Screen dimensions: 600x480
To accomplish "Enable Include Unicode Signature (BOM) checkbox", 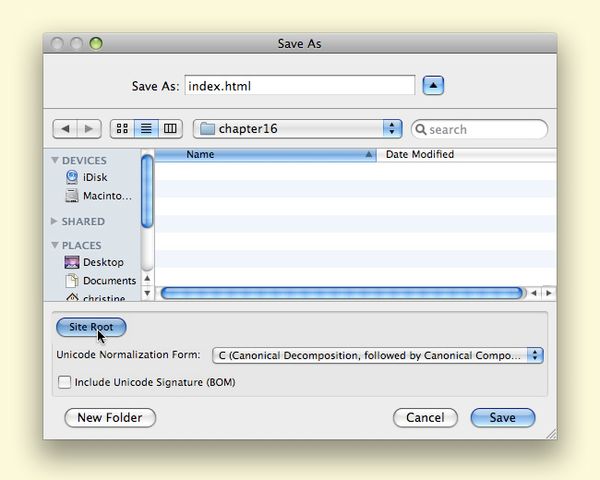I will (x=65, y=382).
